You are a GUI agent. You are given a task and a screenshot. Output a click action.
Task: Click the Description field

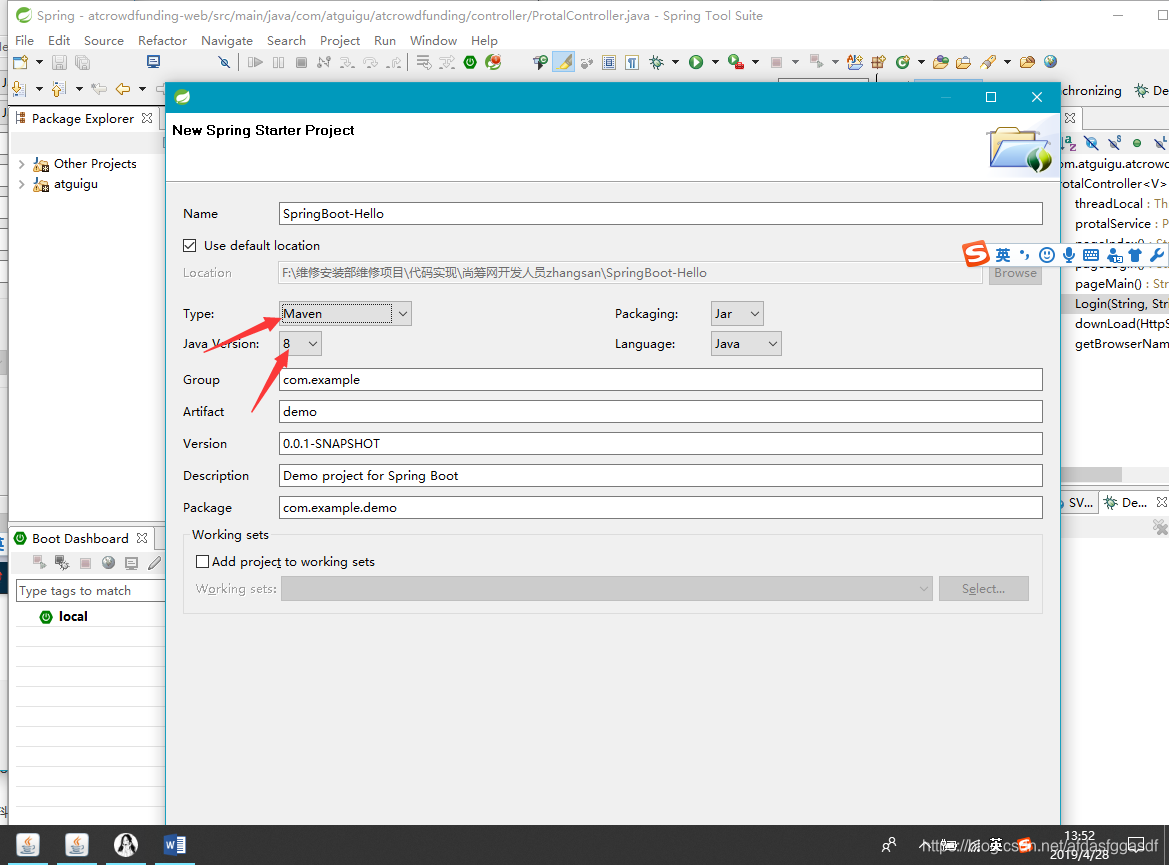[661, 476]
